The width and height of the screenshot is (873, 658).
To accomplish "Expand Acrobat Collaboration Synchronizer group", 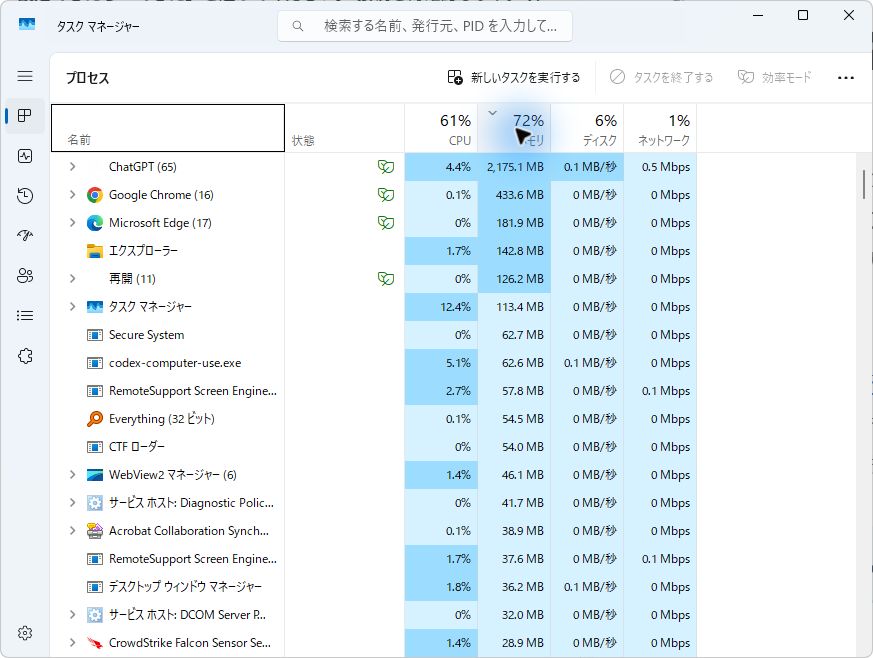I will [x=72, y=531].
